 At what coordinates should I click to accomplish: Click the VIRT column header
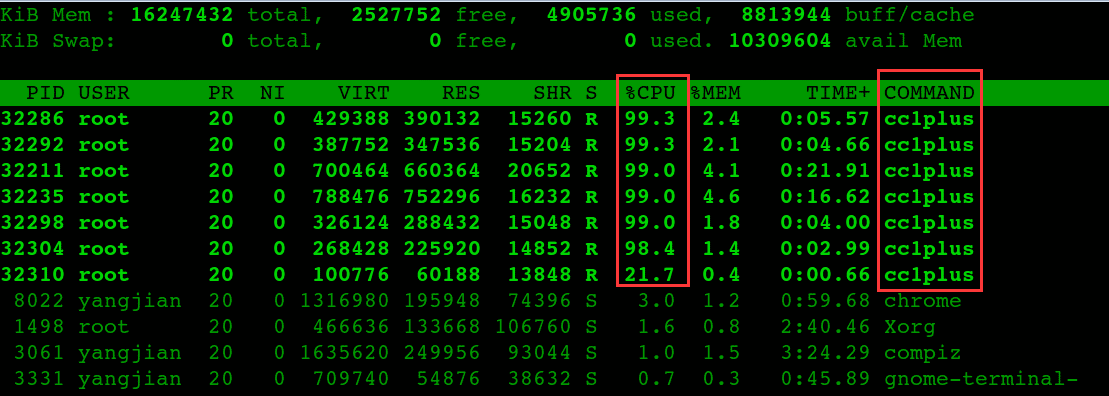tap(364, 93)
